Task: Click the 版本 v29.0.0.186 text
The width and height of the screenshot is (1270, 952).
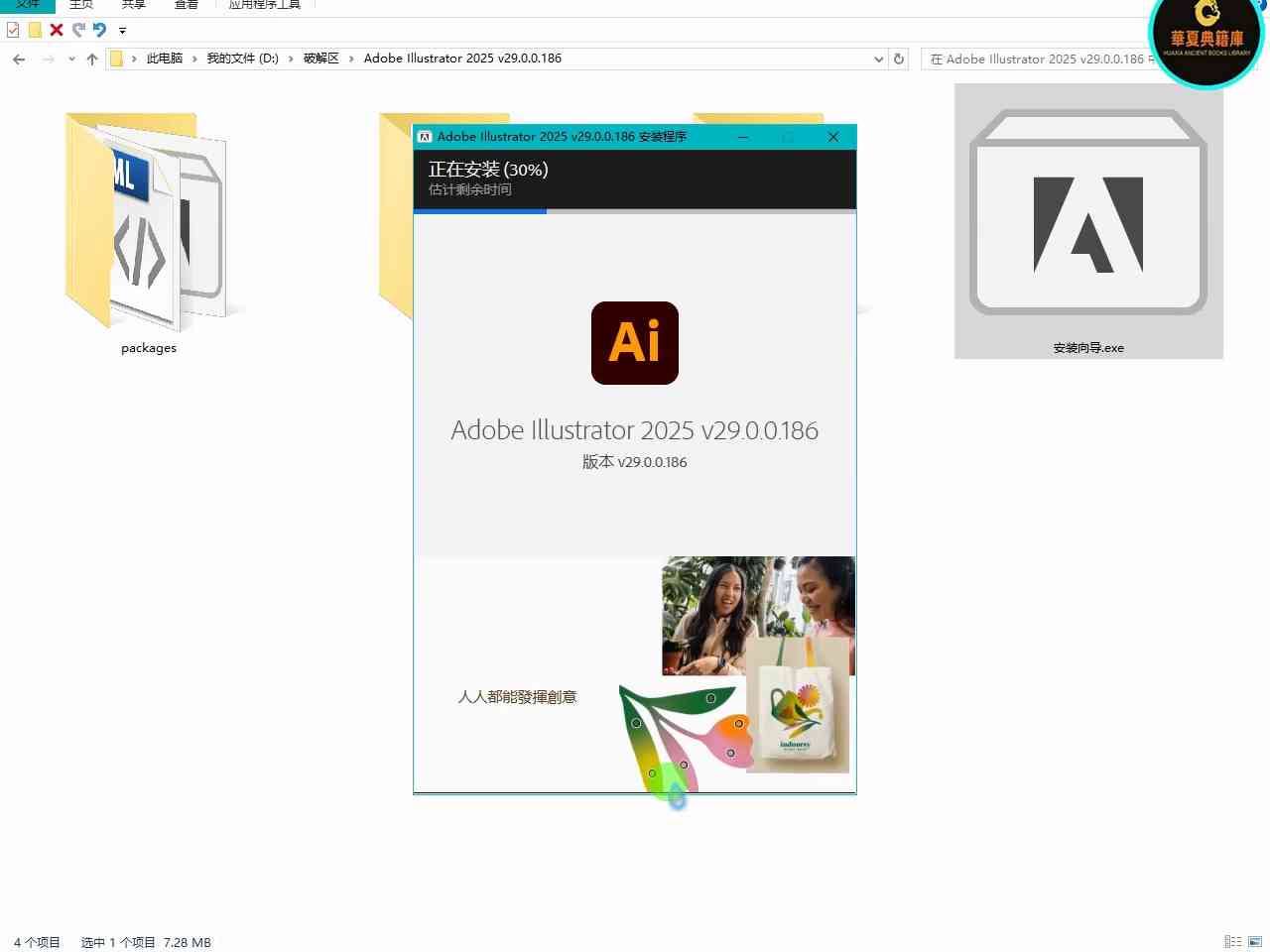Action: 635,462
